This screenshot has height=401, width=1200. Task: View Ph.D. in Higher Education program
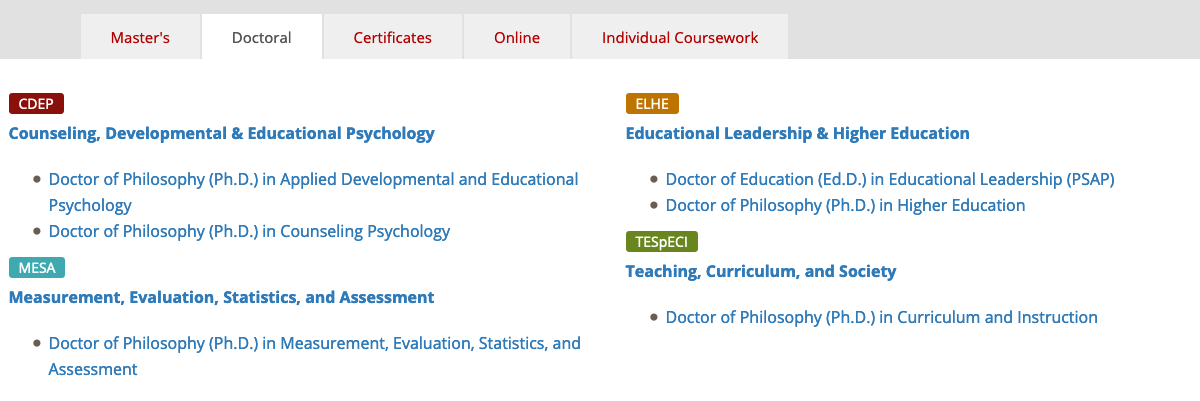click(x=845, y=205)
